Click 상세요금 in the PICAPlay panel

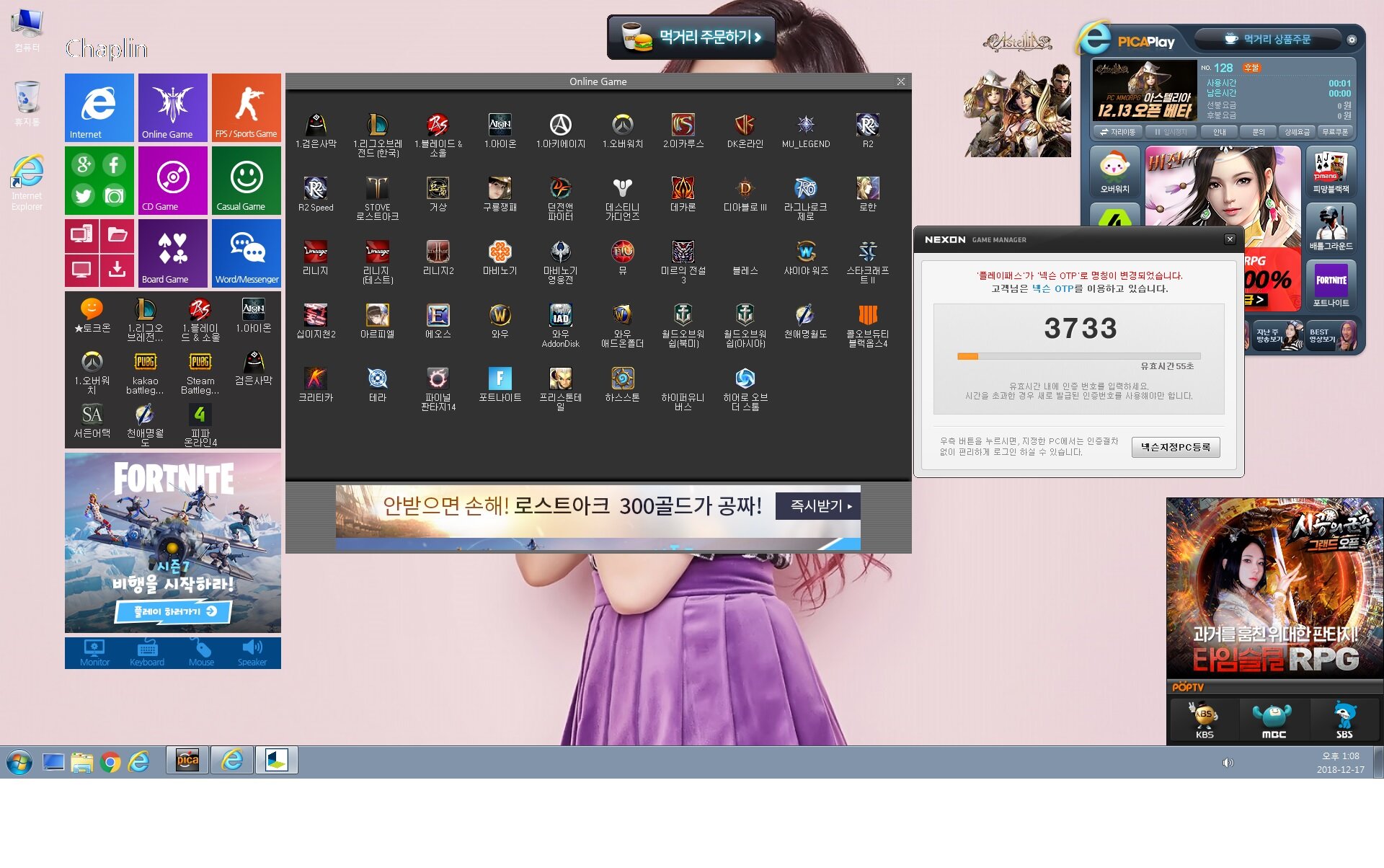pyautogui.click(x=1297, y=132)
